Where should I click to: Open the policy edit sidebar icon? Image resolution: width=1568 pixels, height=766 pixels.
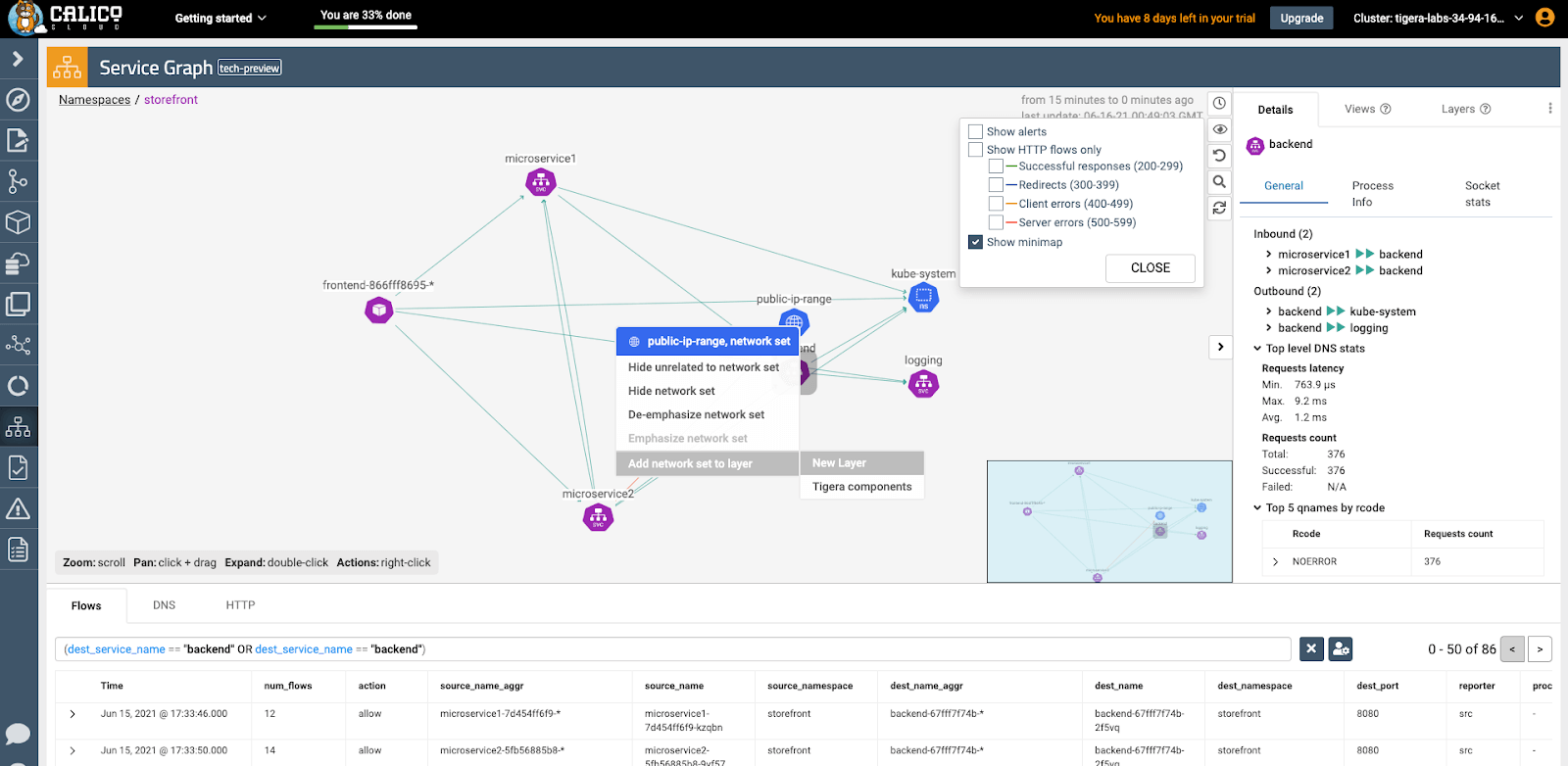click(x=18, y=140)
